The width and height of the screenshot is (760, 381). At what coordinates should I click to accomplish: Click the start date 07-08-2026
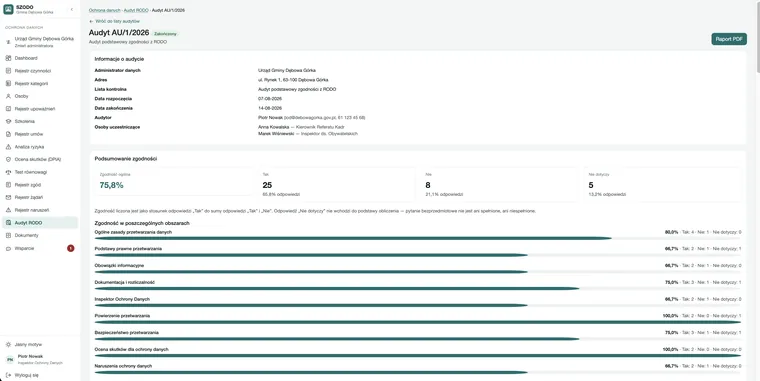click(x=270, y=98)
